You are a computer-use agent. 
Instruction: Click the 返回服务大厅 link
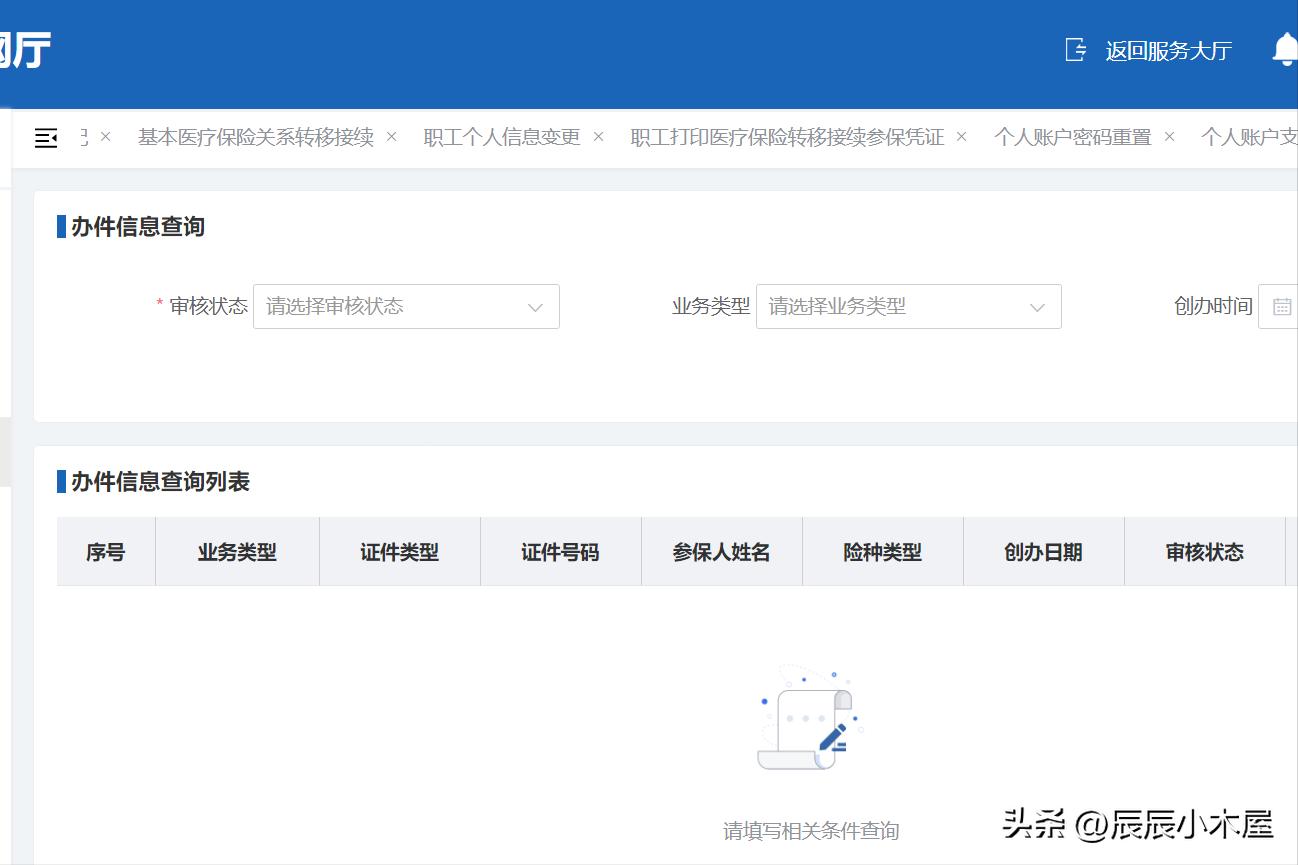(1168, 49)
